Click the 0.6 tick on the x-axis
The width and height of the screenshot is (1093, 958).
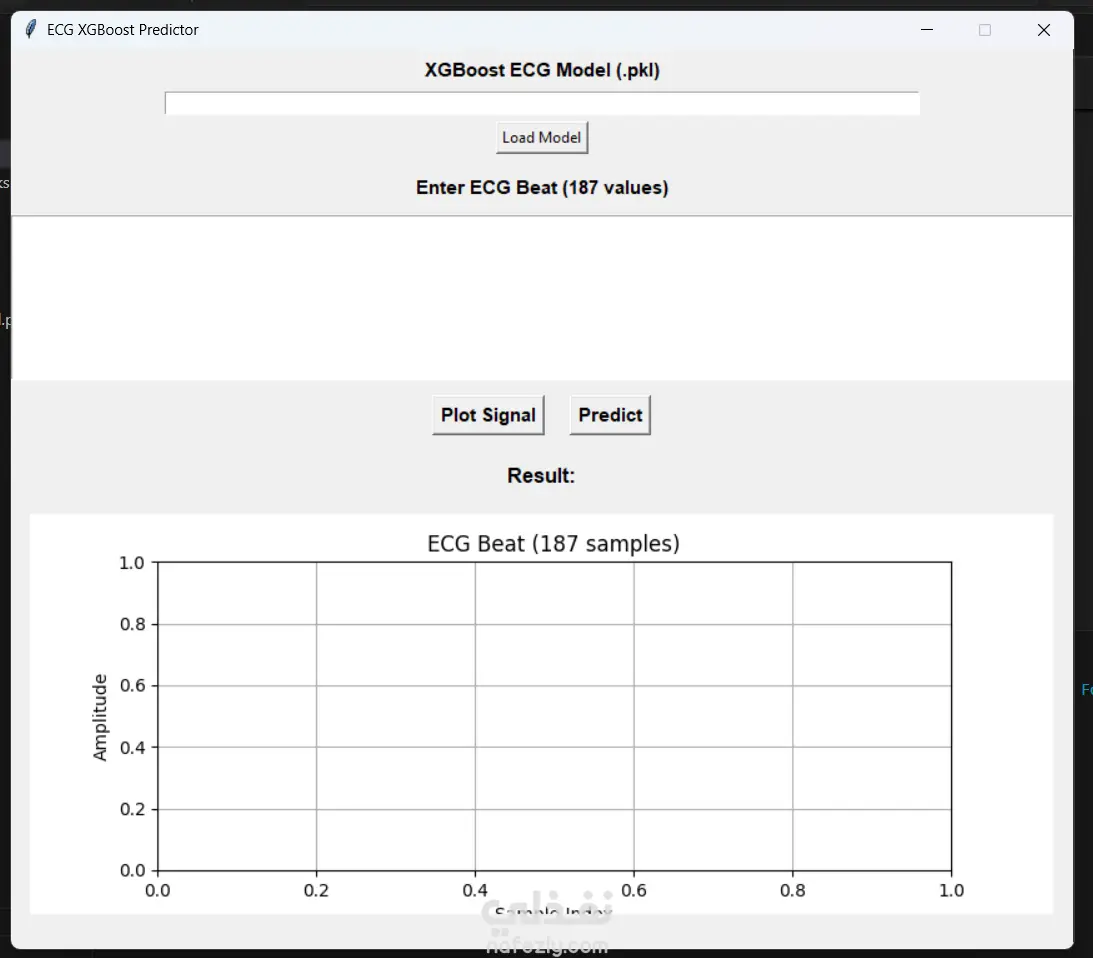click(x=634, y=890)
